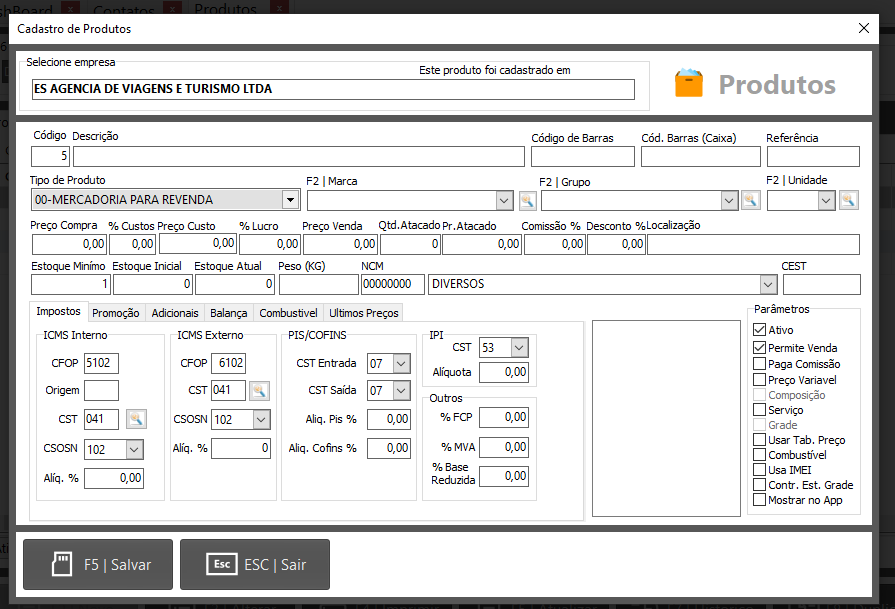Click the Descrição text field
This screenshot has height=609, width=895.
[298, 156]
